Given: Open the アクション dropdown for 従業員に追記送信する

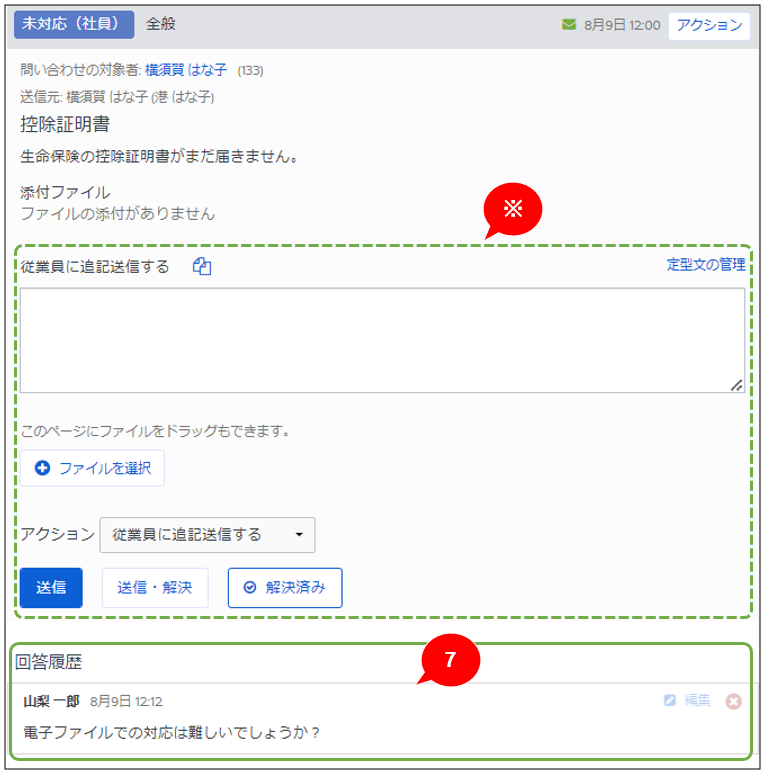Looking at the screenshot, I should click(207, 535).
